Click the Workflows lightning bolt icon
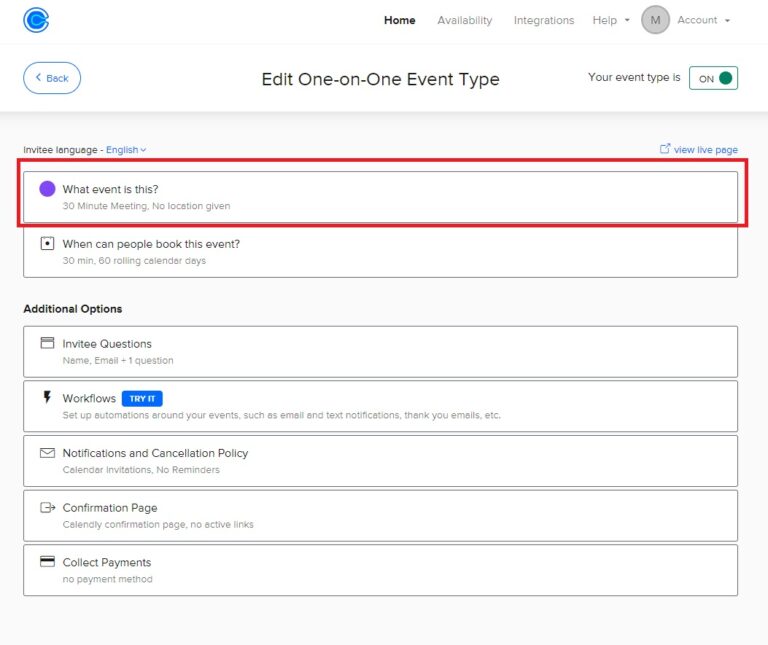The height and width of the screenshot is (645, 768). (x=47, y=397)
